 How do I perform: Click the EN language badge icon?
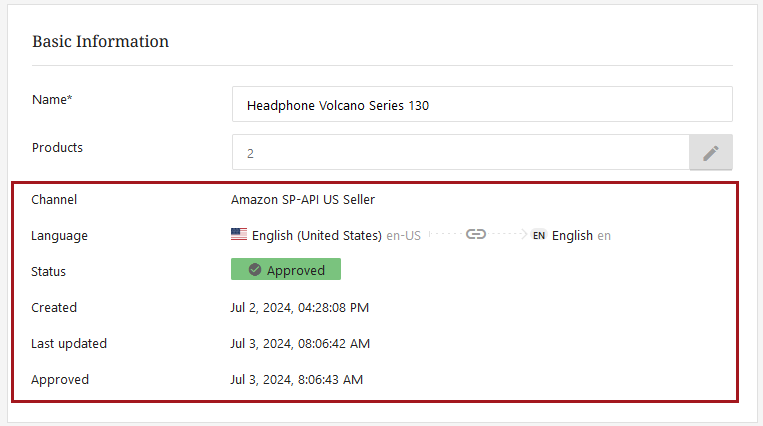pos(539,236)
